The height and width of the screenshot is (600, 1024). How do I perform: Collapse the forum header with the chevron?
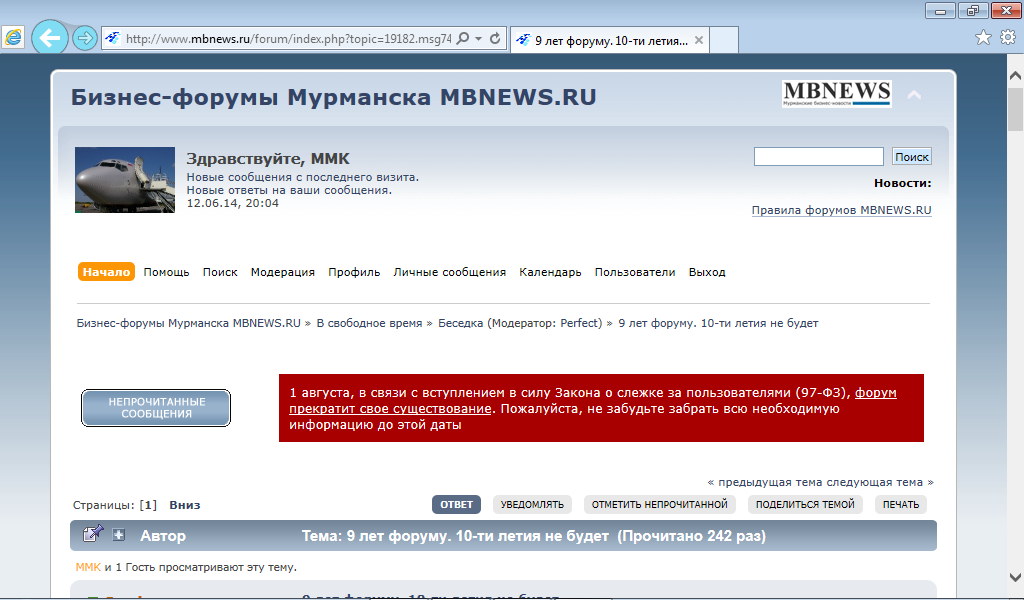click(914, 96)
